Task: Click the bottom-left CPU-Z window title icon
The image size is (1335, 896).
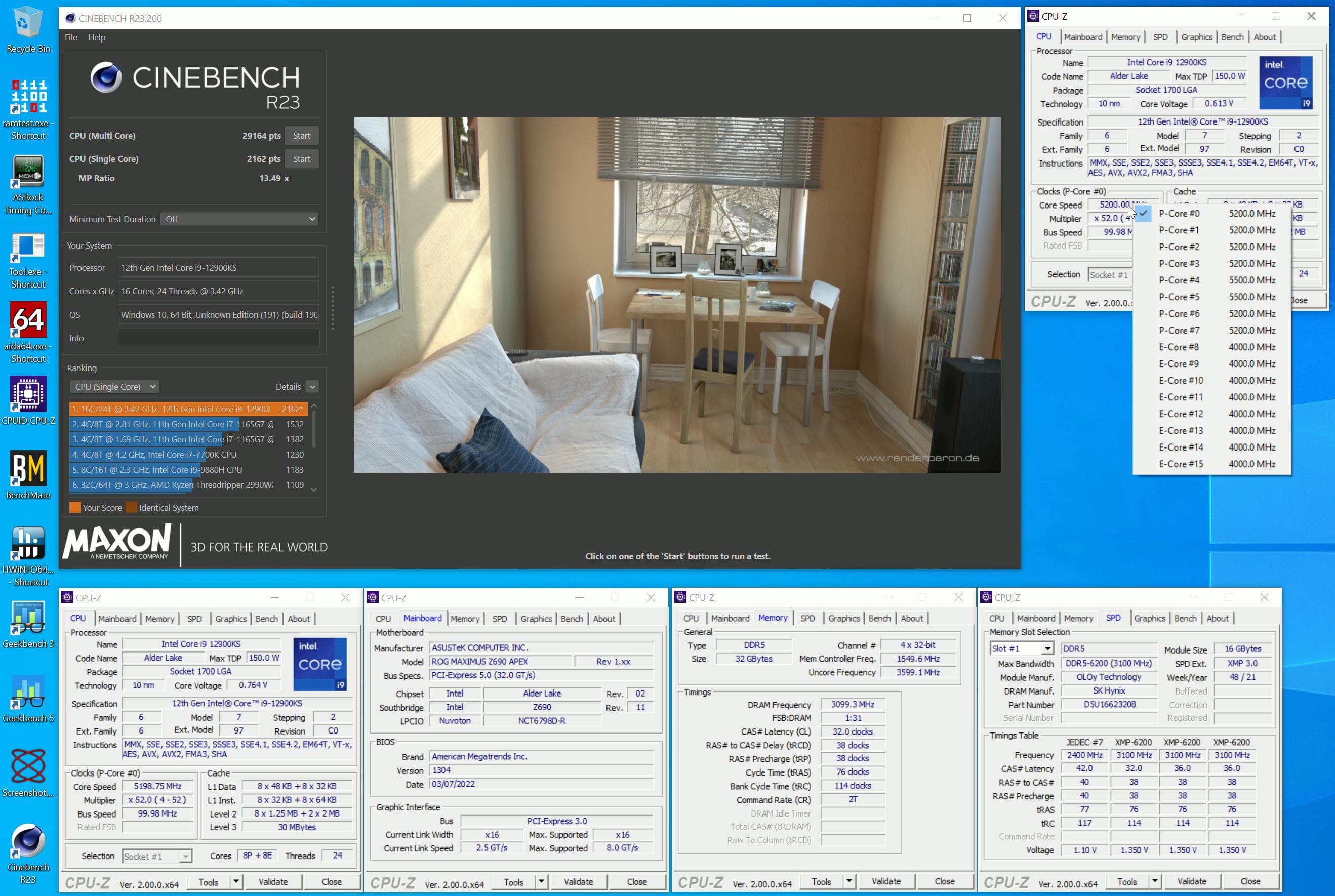Action: [x=67, y=598]
